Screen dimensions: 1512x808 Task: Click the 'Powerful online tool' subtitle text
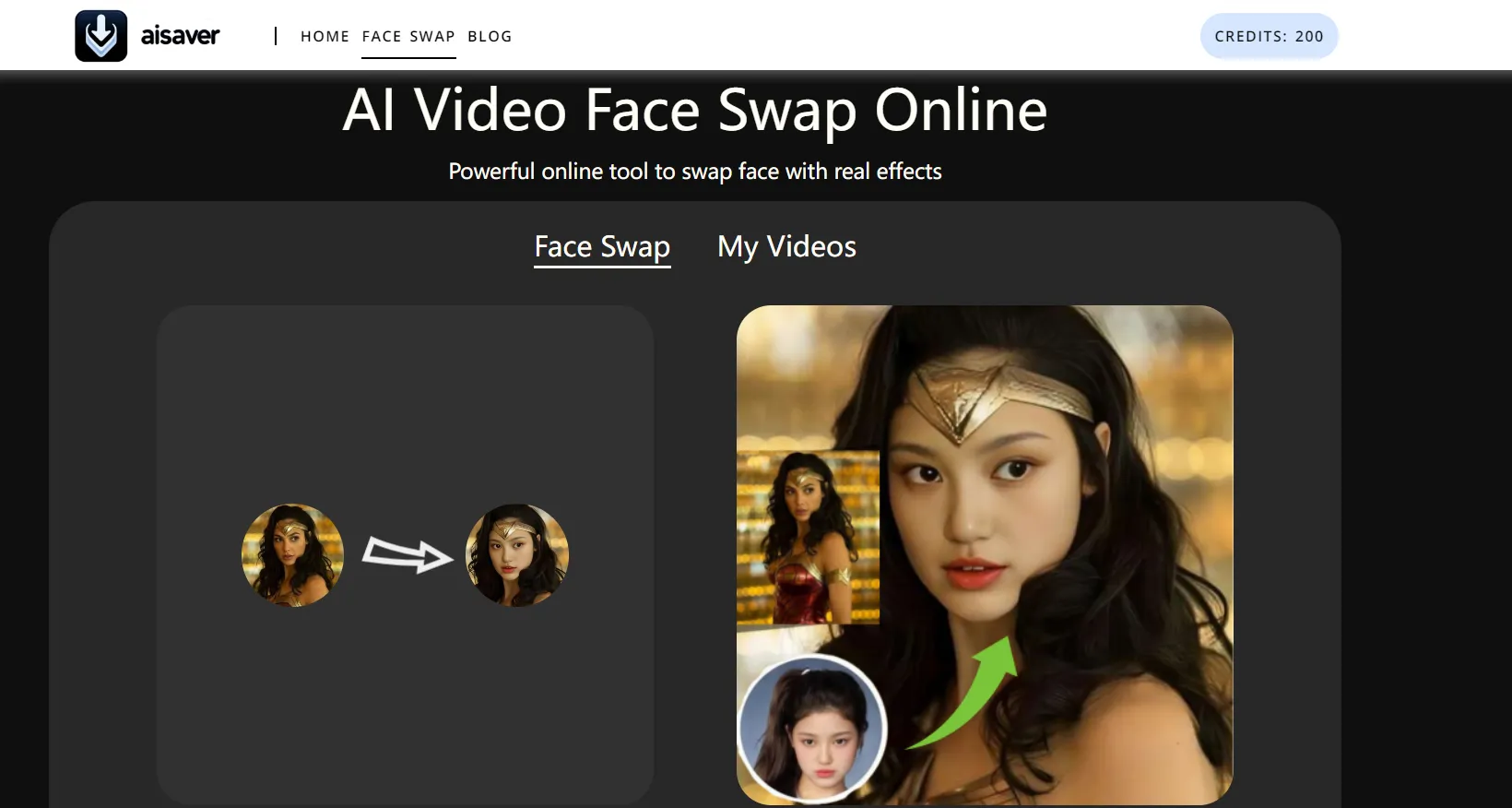(x=695, y=172)
